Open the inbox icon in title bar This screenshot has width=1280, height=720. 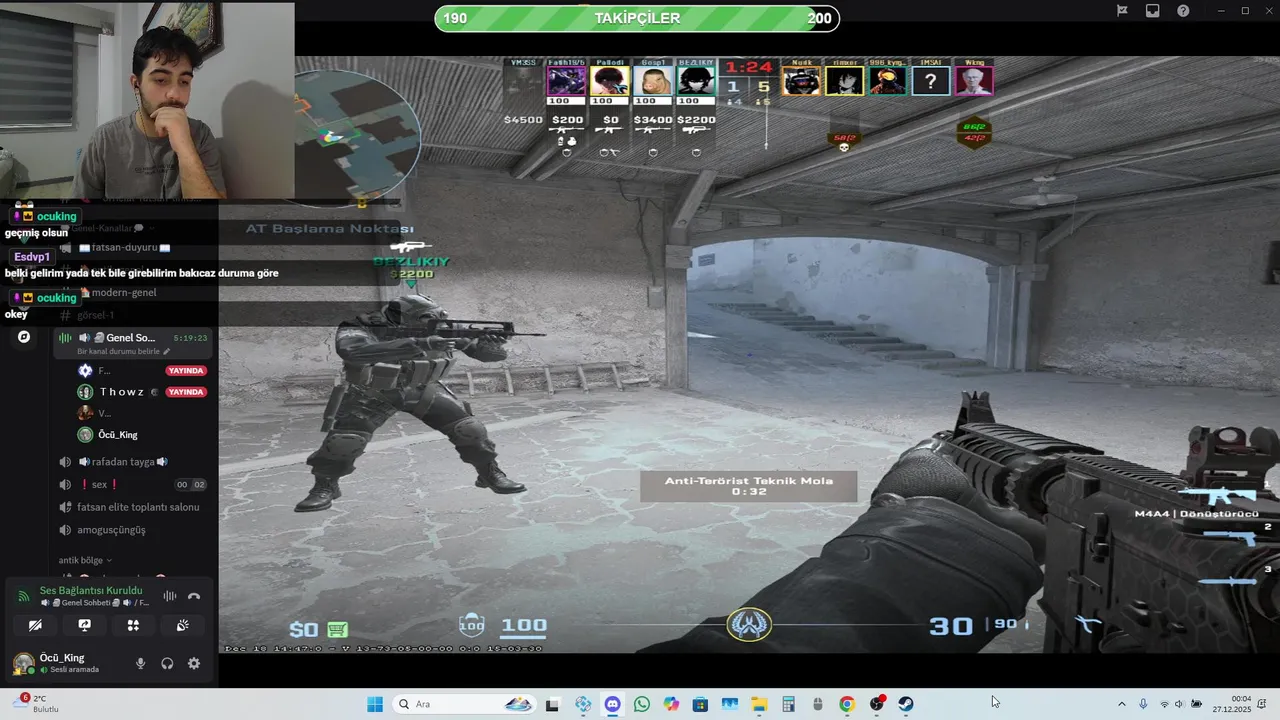[1153, 11]
